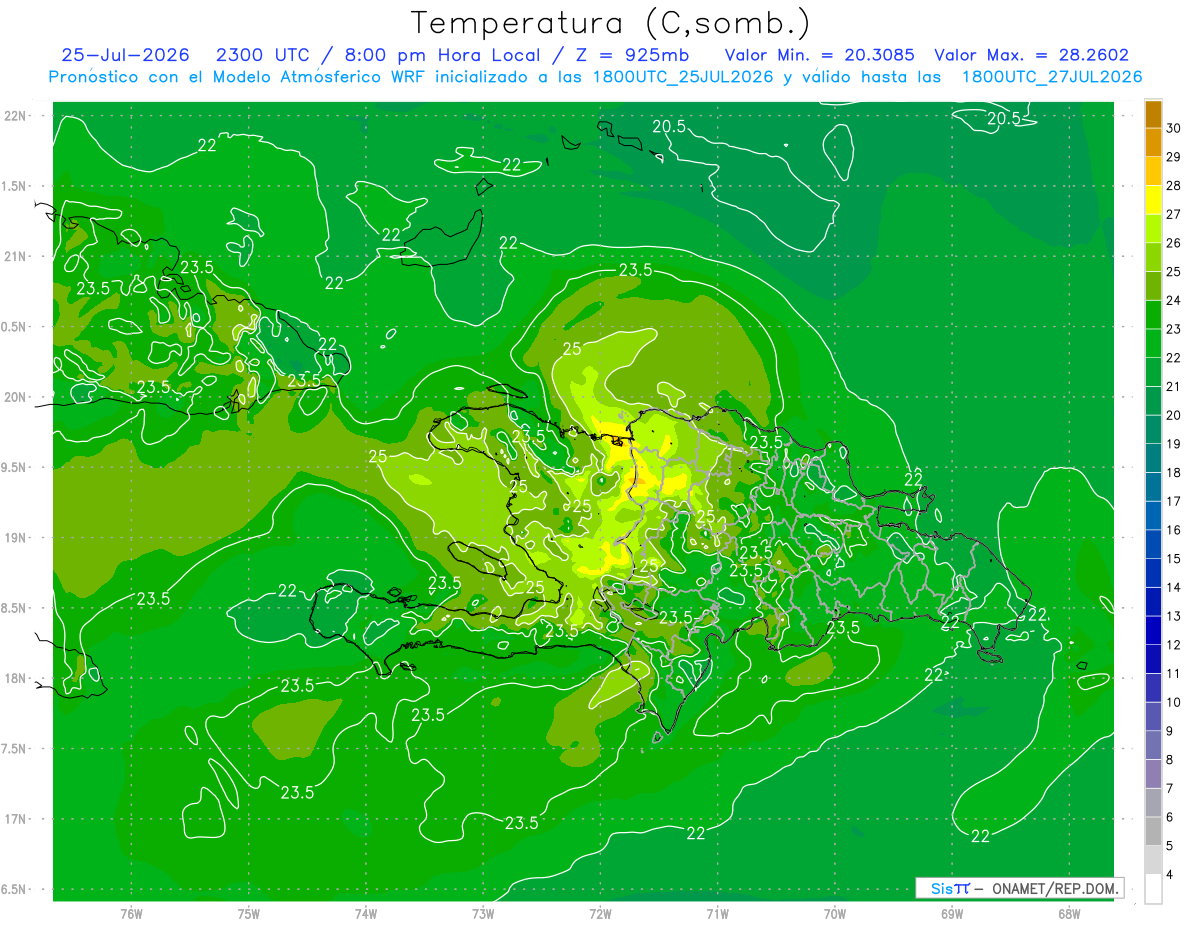
Task: Click the '17N' latitude axis label
Action: [17, 819]
